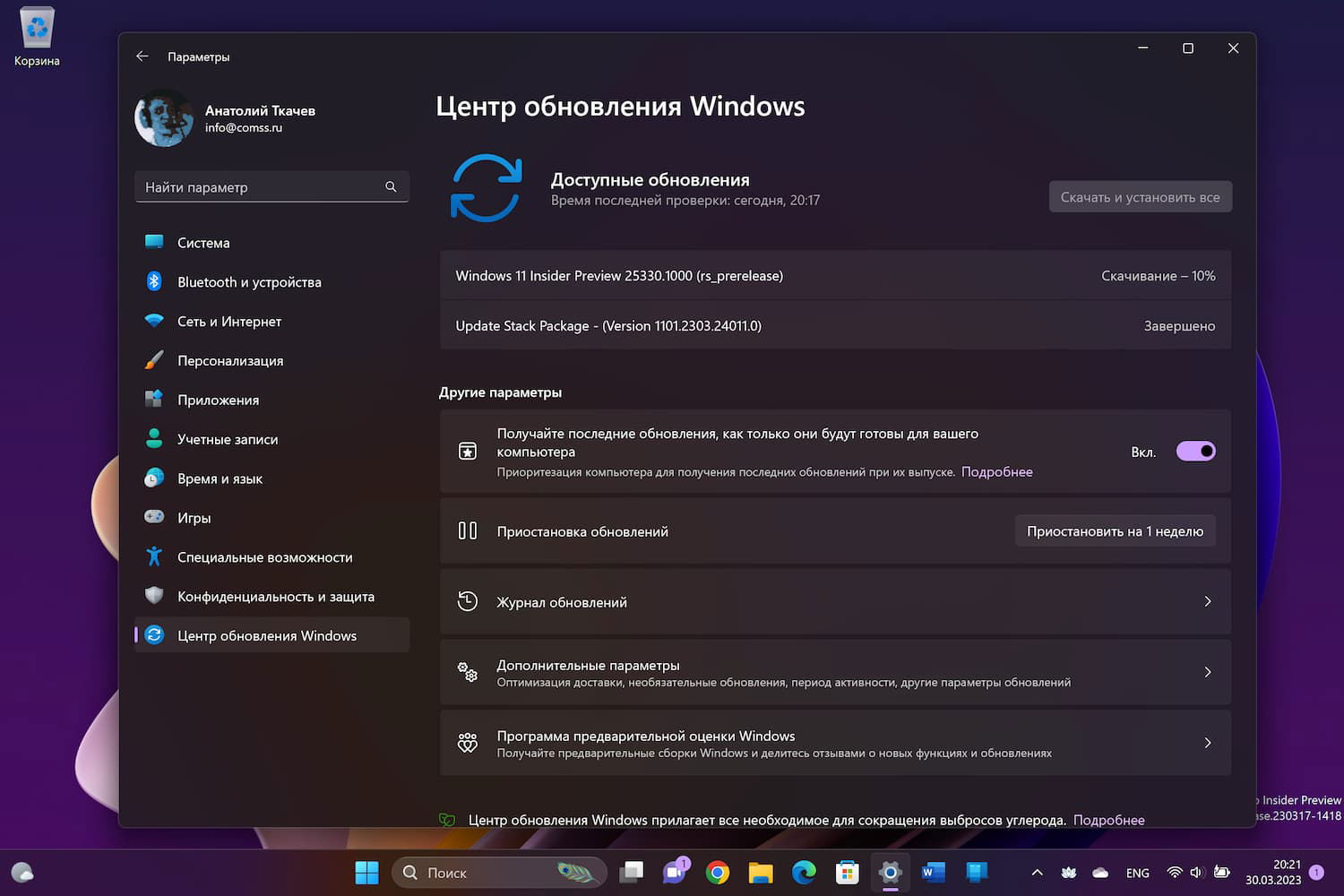Open Microsoft Store from the taskbar
1344x896 pixels.
click(847, 872)
